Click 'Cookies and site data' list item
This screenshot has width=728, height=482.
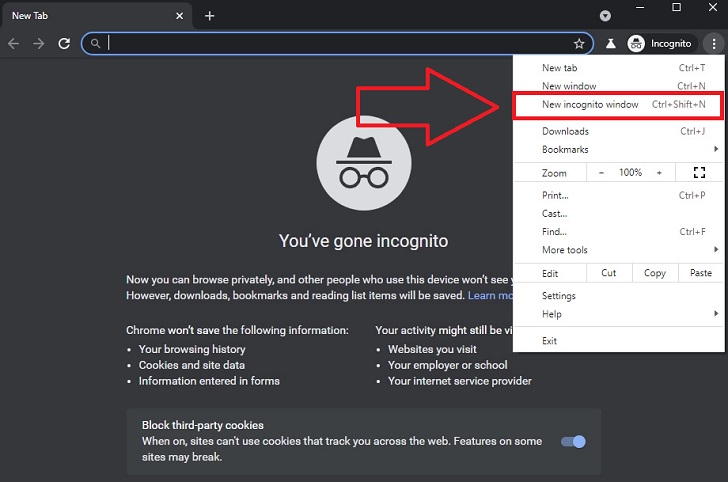click(x=192, y=365)
